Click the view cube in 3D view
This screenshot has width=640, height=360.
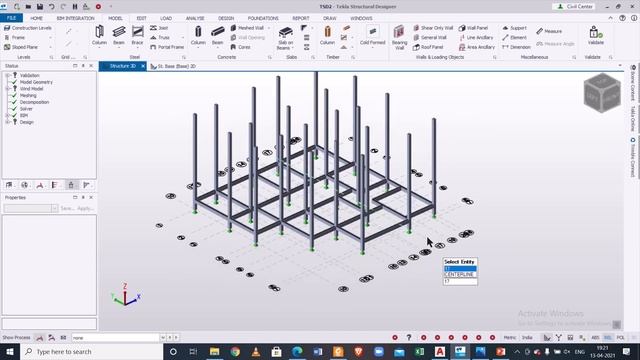[602, 93]
